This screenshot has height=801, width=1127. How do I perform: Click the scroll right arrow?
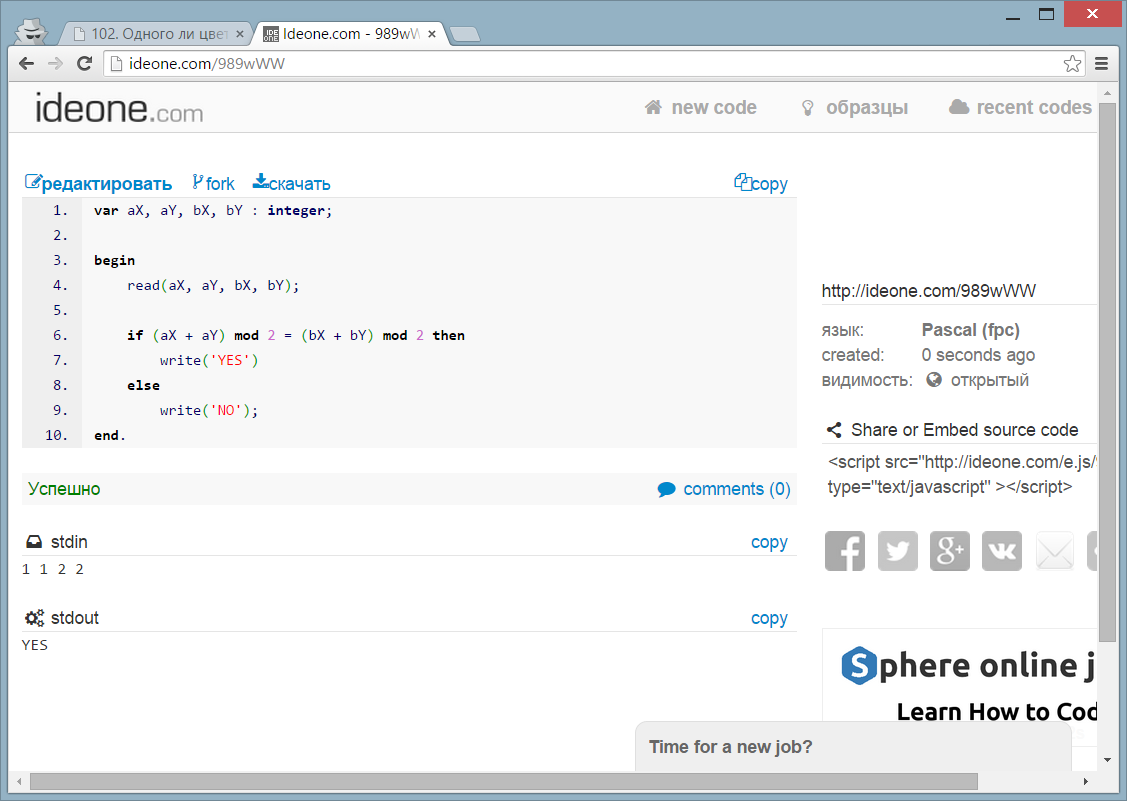(x=1085, y=782)
